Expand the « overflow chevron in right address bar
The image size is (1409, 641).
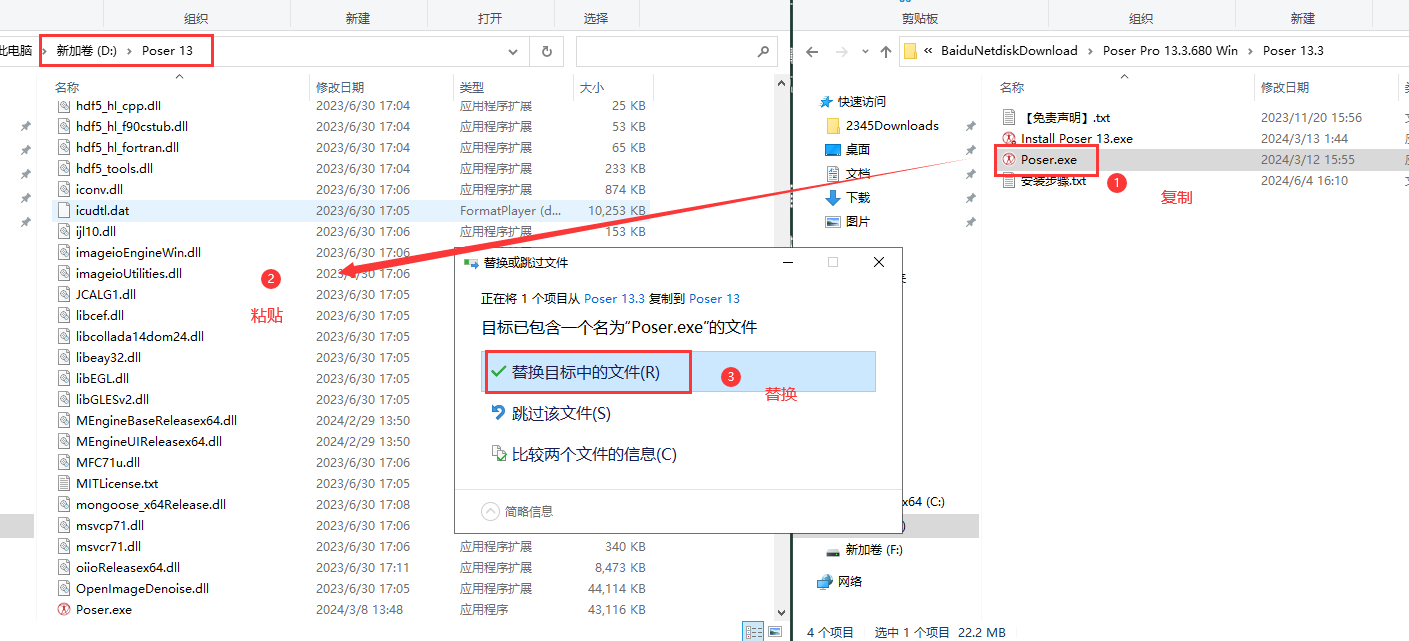coord(929,51)
